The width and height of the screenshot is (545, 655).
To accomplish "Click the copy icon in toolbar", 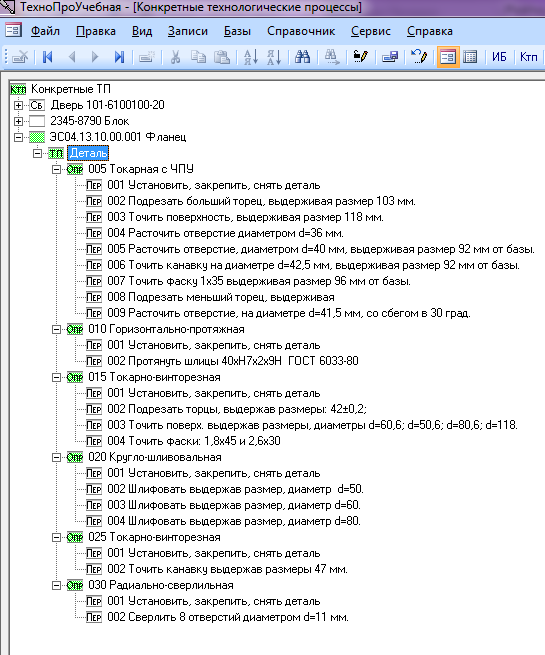I will pyautogui.click(x=198, y=56).
